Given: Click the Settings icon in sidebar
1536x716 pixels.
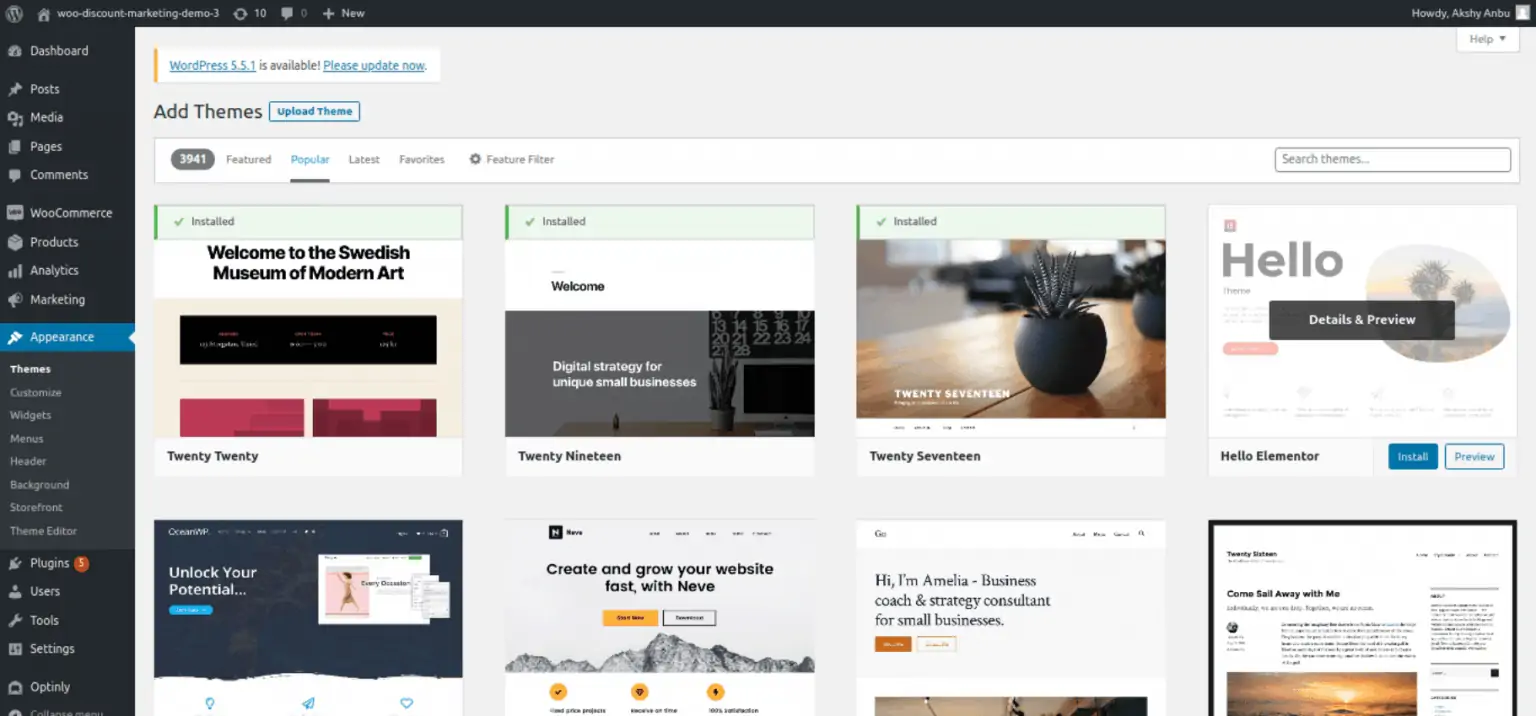Looking at the screenshot, I should (15, 649).
